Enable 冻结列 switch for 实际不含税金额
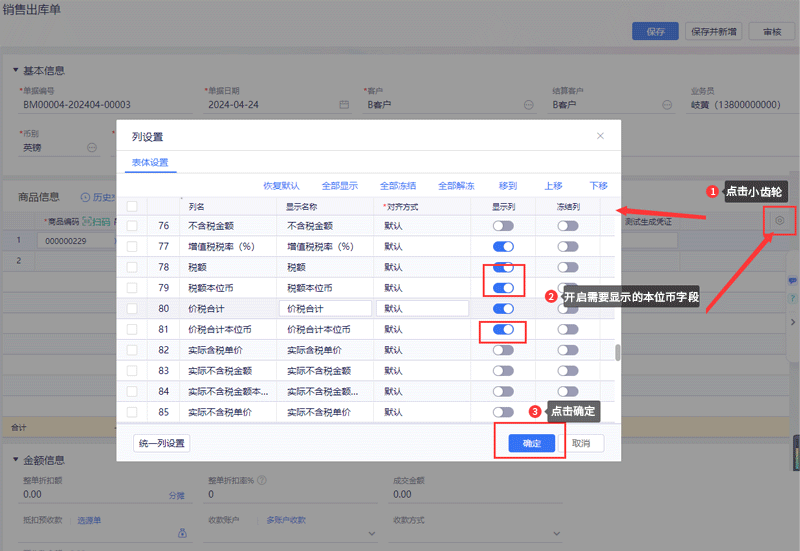This screenshot has width=800, height=551. [568, 371]
